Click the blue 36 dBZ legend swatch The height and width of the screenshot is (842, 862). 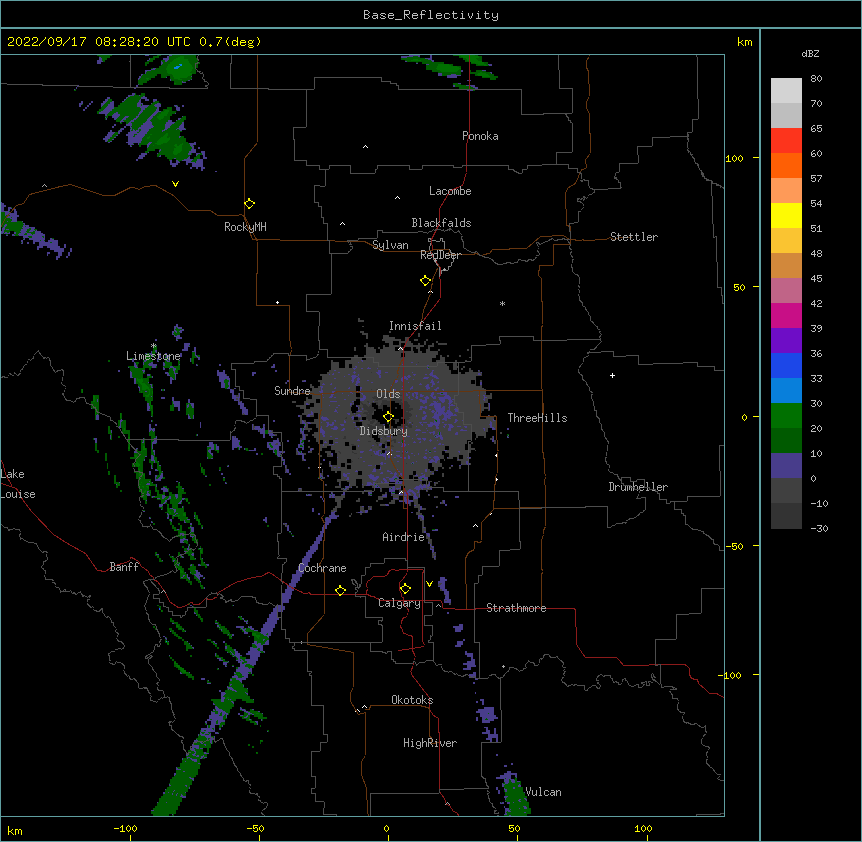(786, 365)
